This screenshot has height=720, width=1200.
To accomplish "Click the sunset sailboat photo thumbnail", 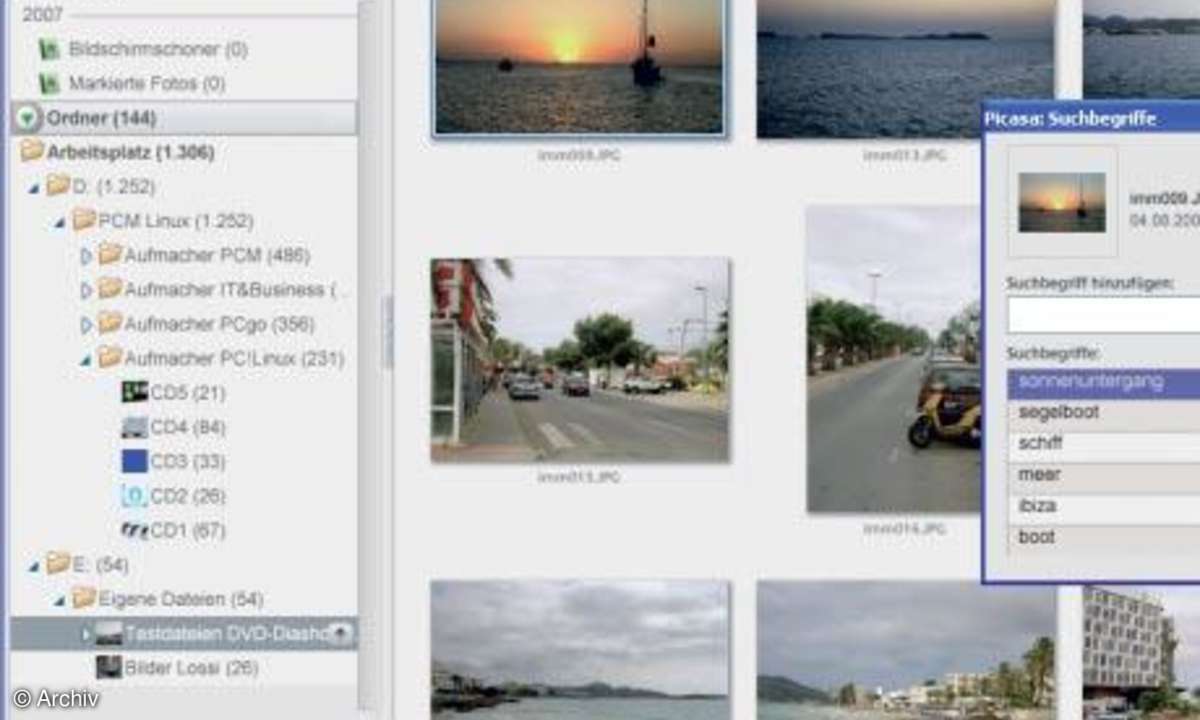I will pos(579,66).
